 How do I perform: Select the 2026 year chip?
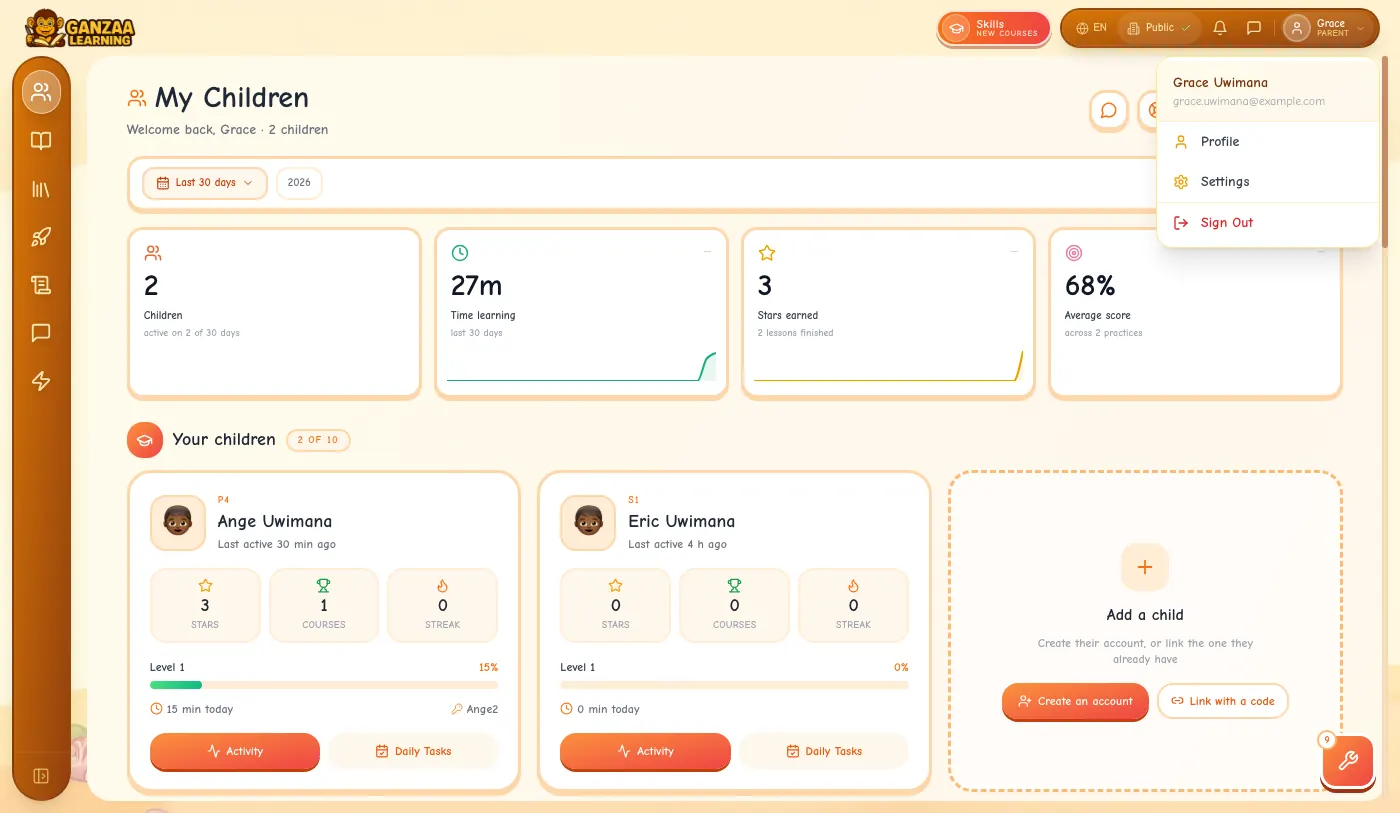[x=299, y=183]
